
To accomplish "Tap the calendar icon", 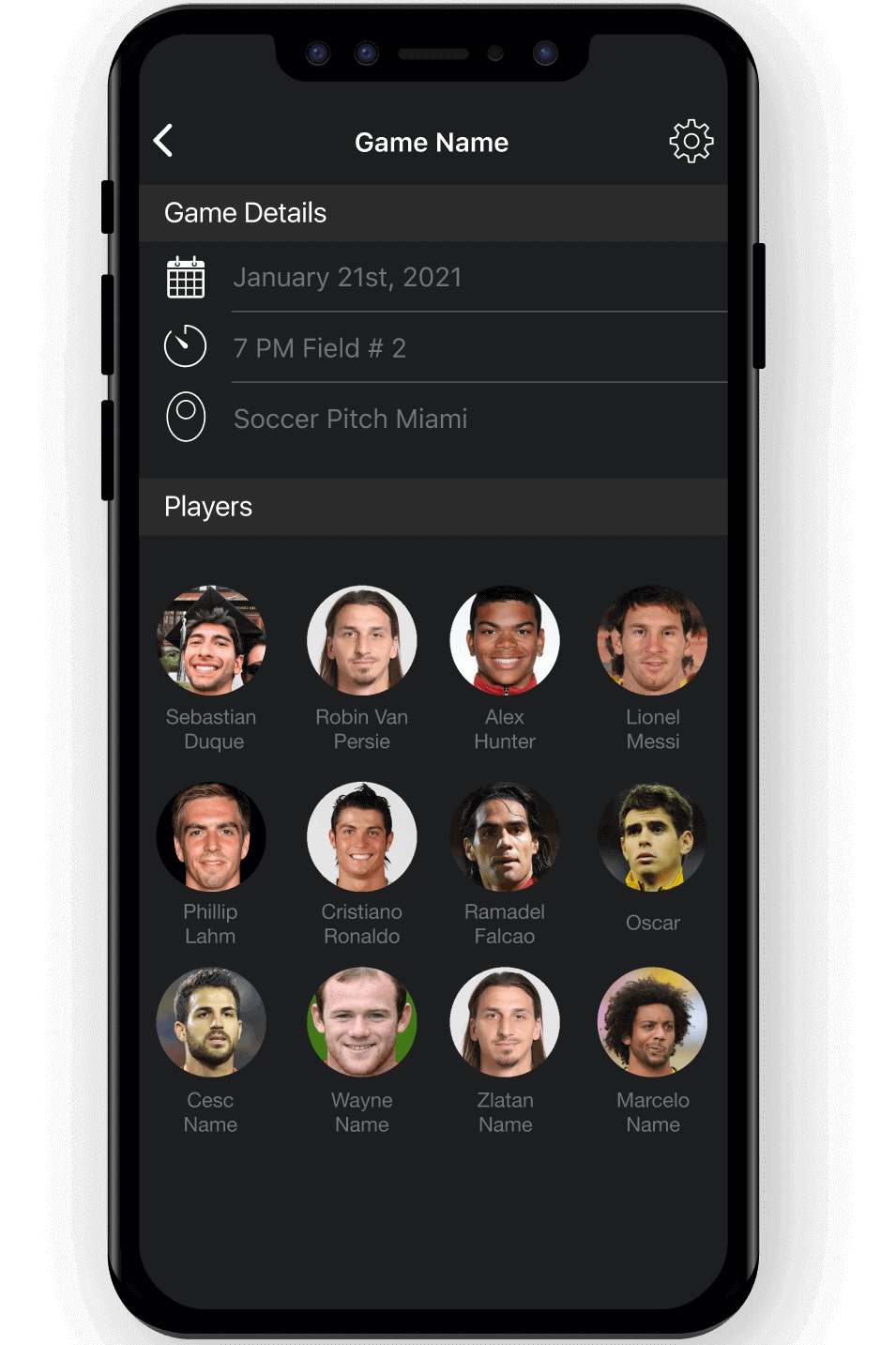I will 186,277.
